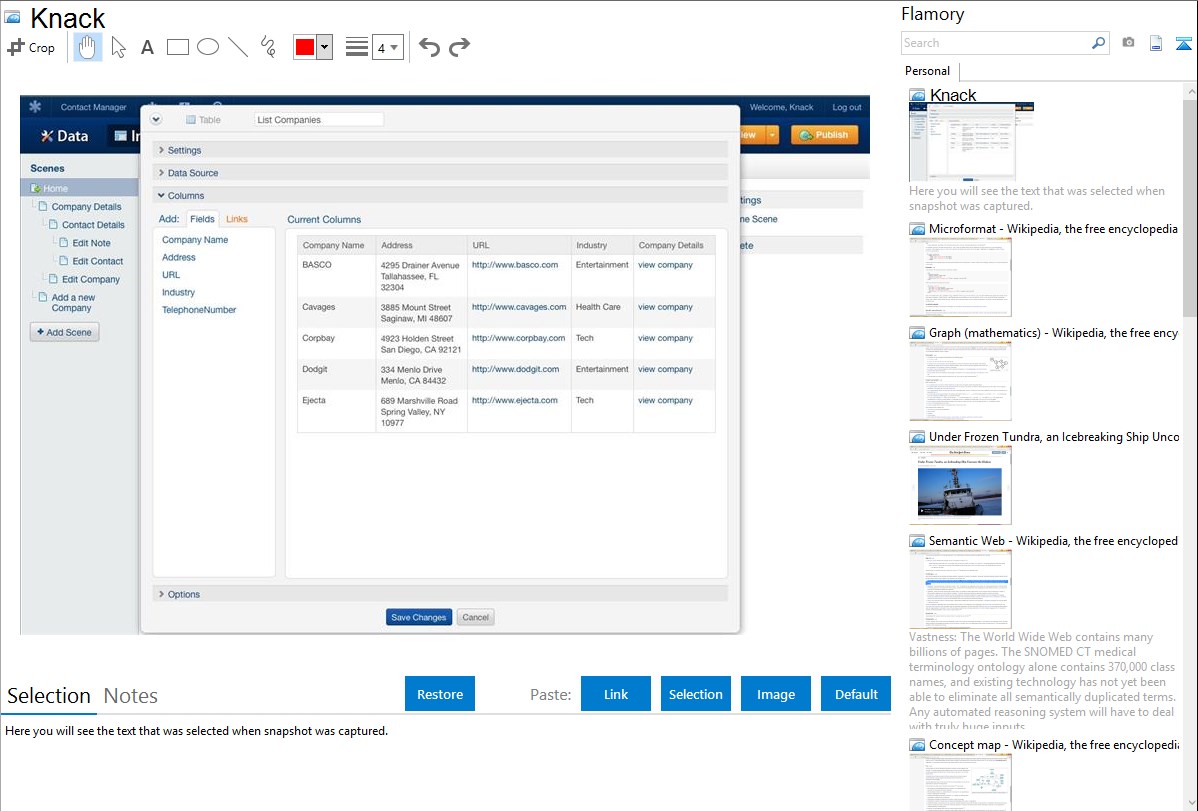
Task: Select Company Details scene
Action: [86, 206]
